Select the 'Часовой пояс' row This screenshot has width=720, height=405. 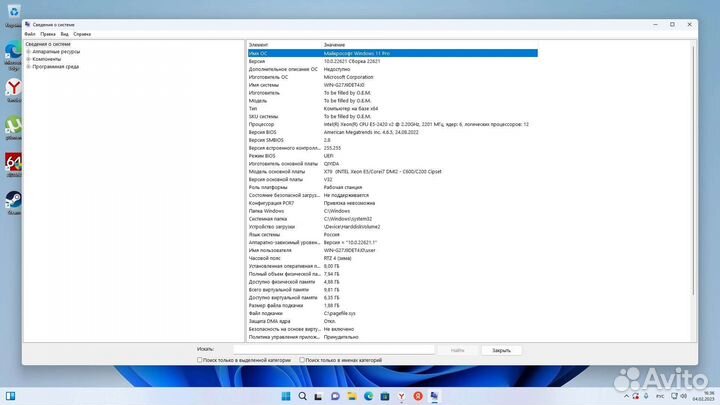392,258
